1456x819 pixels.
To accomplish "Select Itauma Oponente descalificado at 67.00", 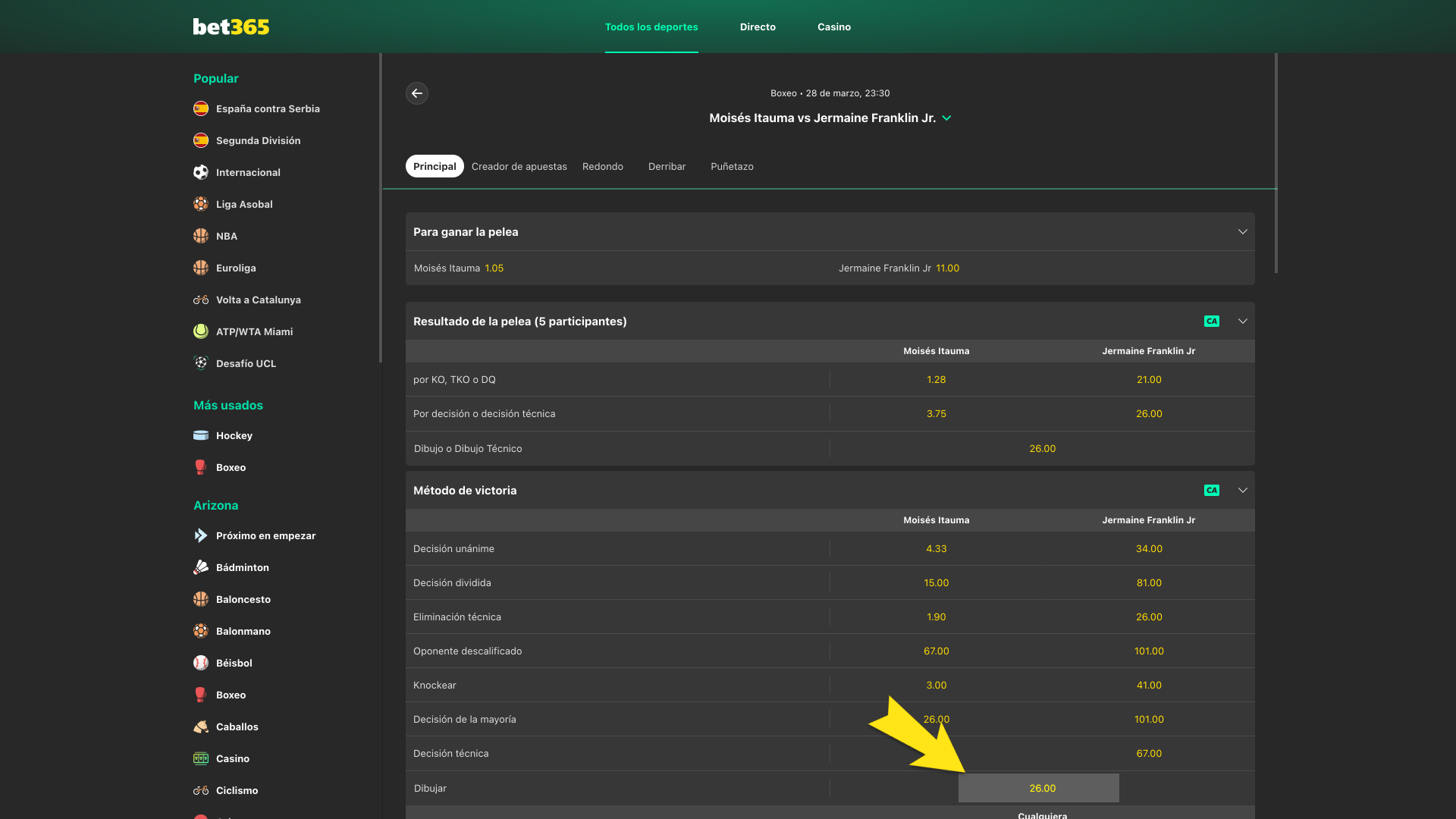I will pos(937,651).
